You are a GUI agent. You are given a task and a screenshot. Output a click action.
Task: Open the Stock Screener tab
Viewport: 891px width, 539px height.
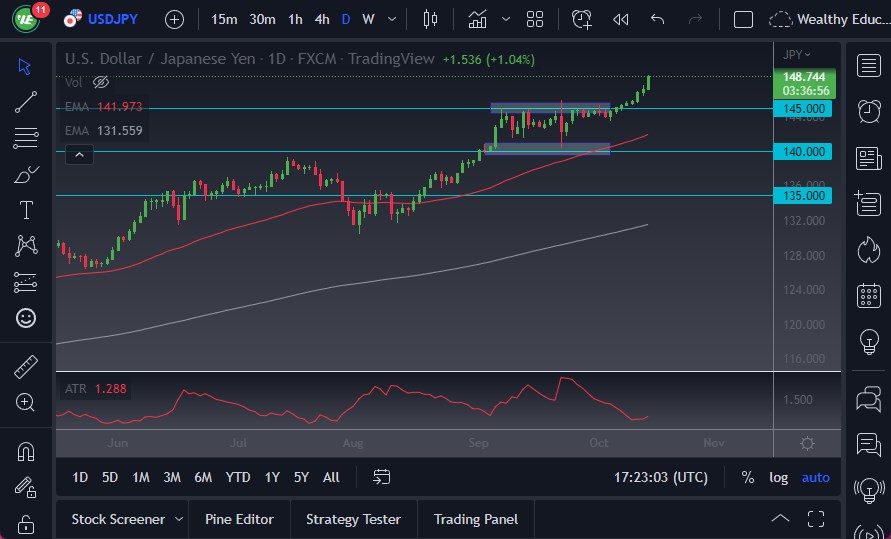[x=118, y=520]
